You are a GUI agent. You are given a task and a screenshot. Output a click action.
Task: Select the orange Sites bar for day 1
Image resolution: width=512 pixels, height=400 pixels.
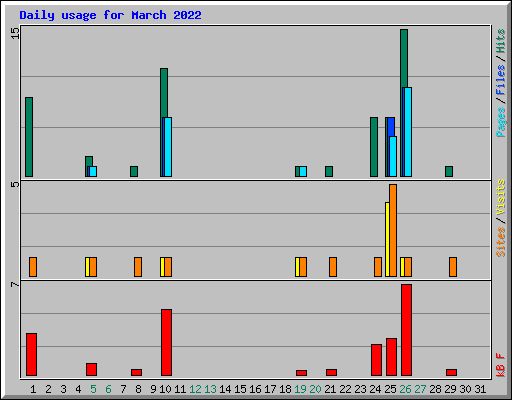[33, 267]
